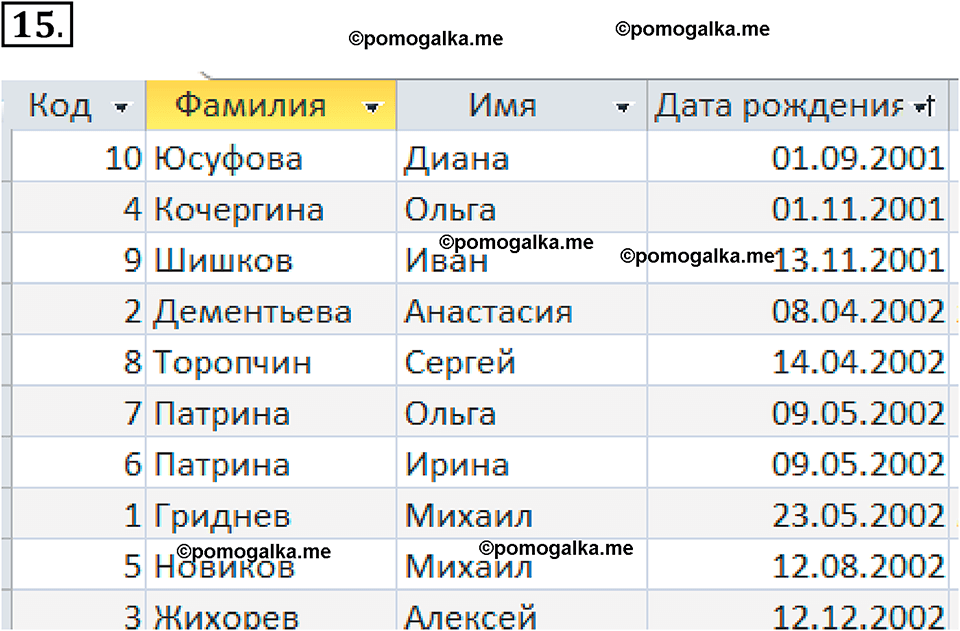Click the code cell 6 in Патрина row

[78, 462]
